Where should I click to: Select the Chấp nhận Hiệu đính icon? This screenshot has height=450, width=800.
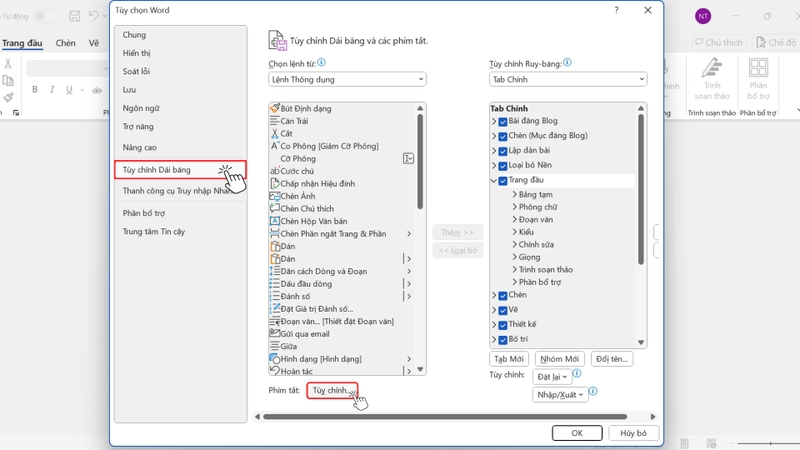pos(274,183)
